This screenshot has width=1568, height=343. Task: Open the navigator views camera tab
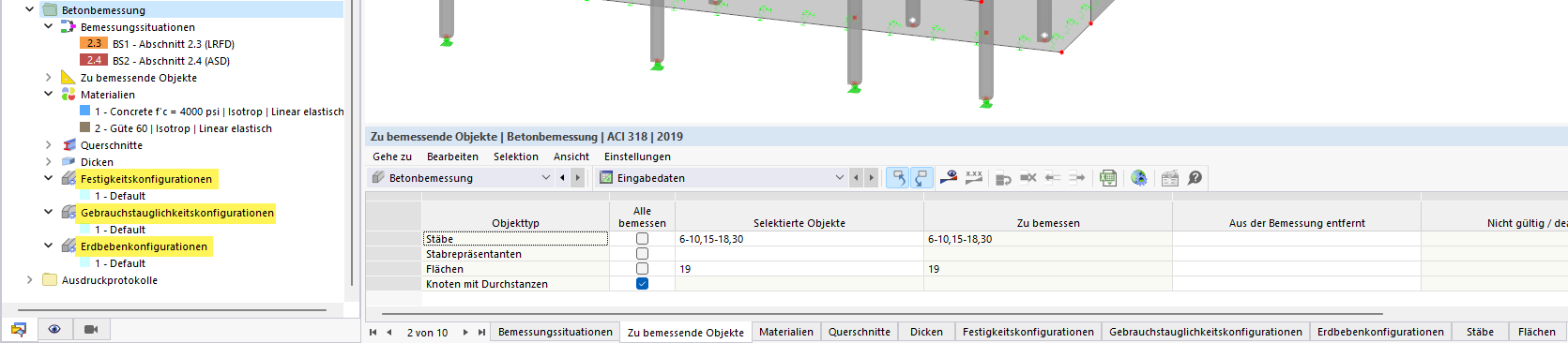pos(92,329)
